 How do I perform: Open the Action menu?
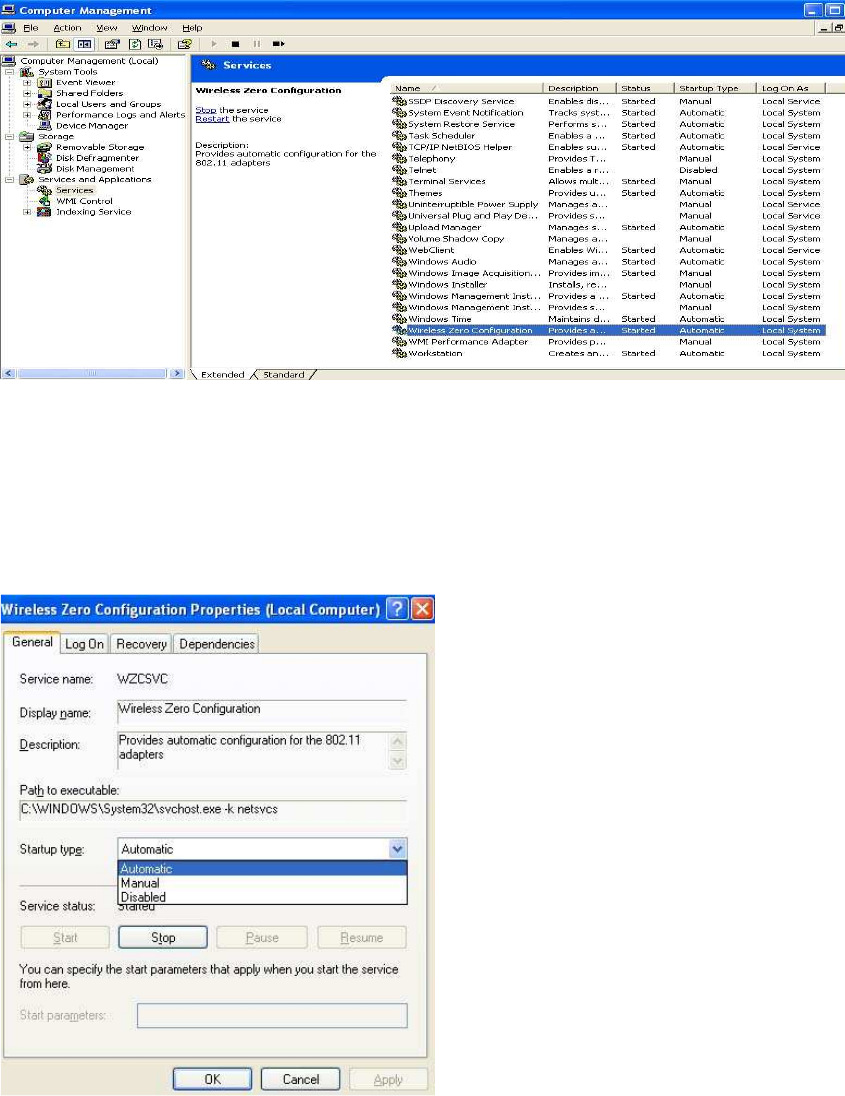point(67,28)
